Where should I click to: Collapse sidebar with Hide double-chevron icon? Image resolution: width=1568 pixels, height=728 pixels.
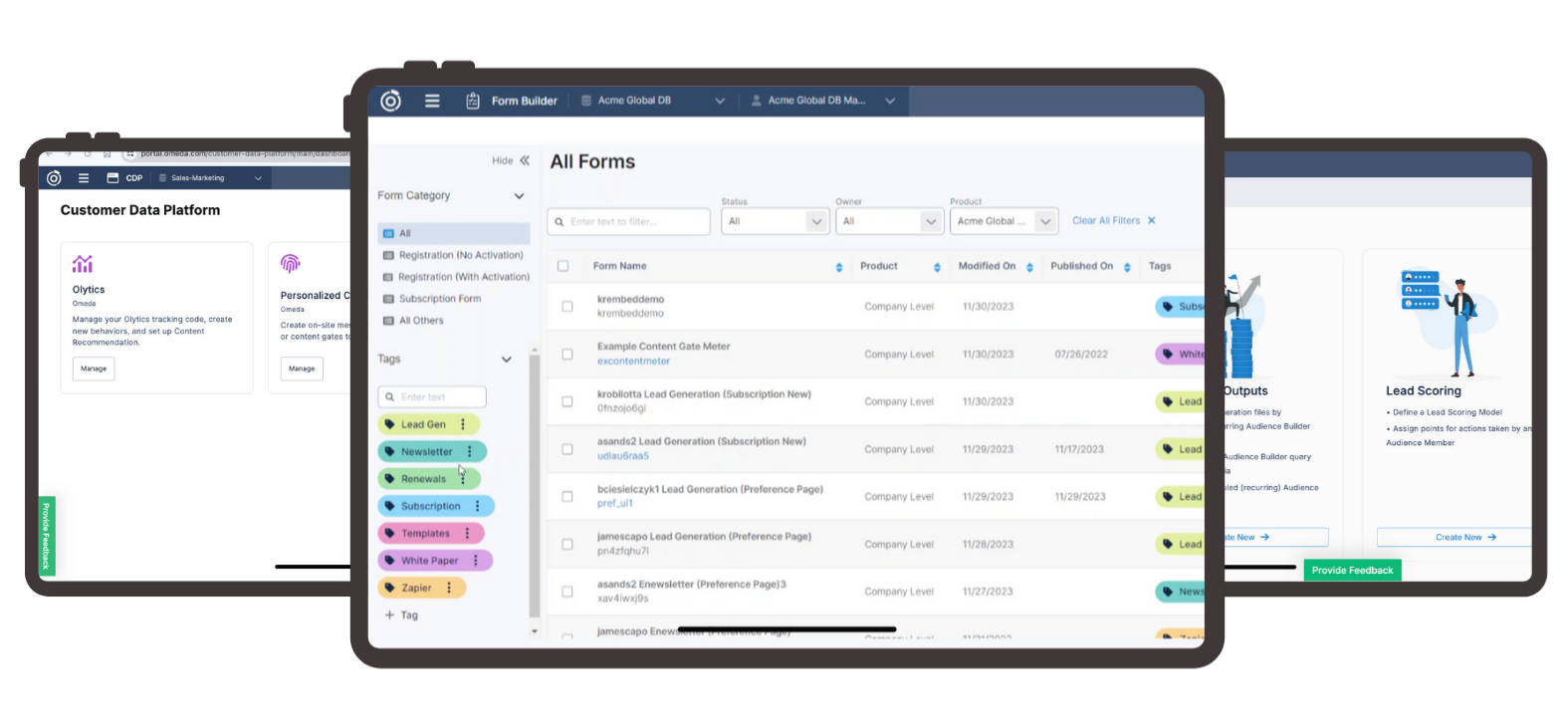click(525, 160)
